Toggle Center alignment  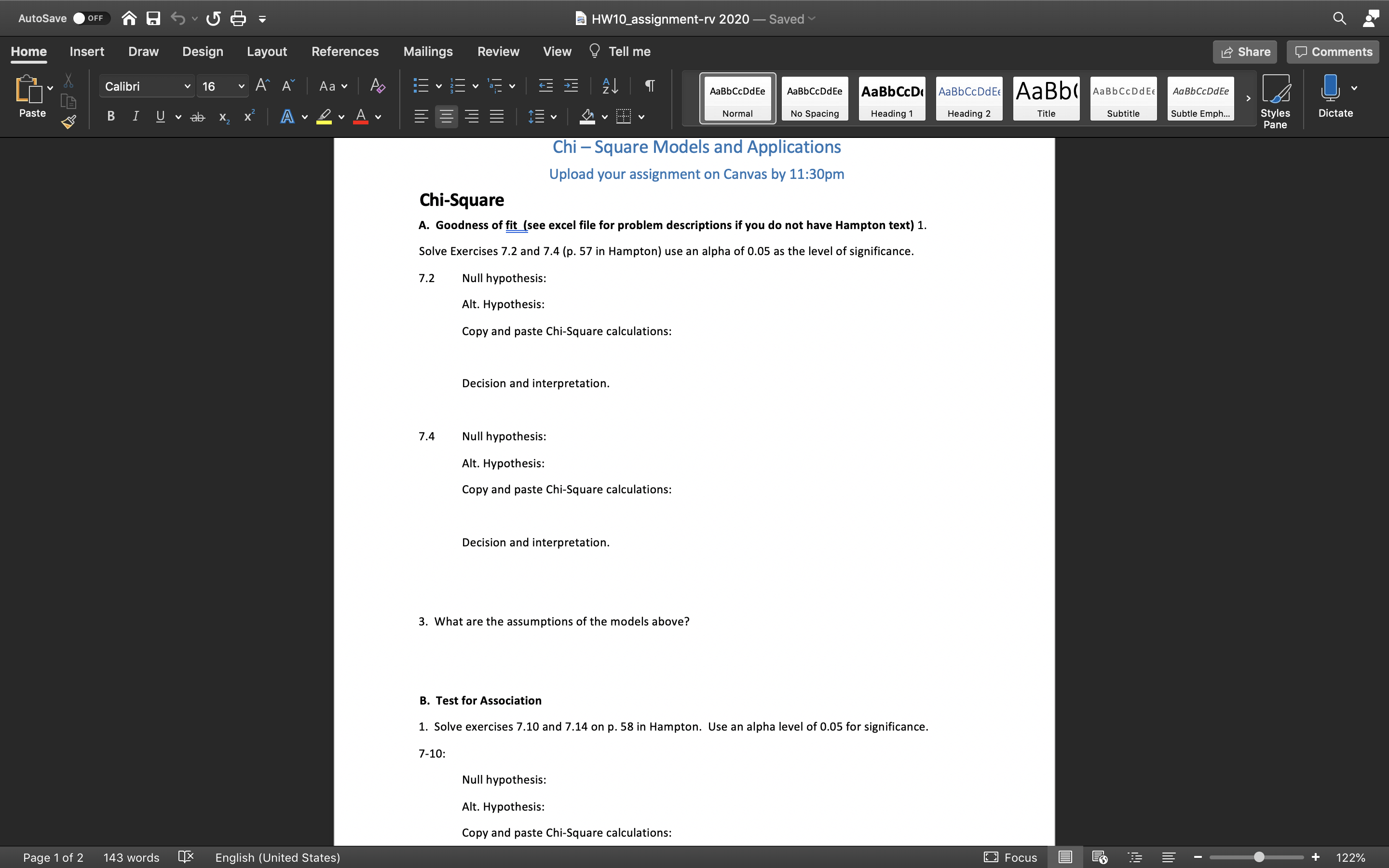(446, 117)
